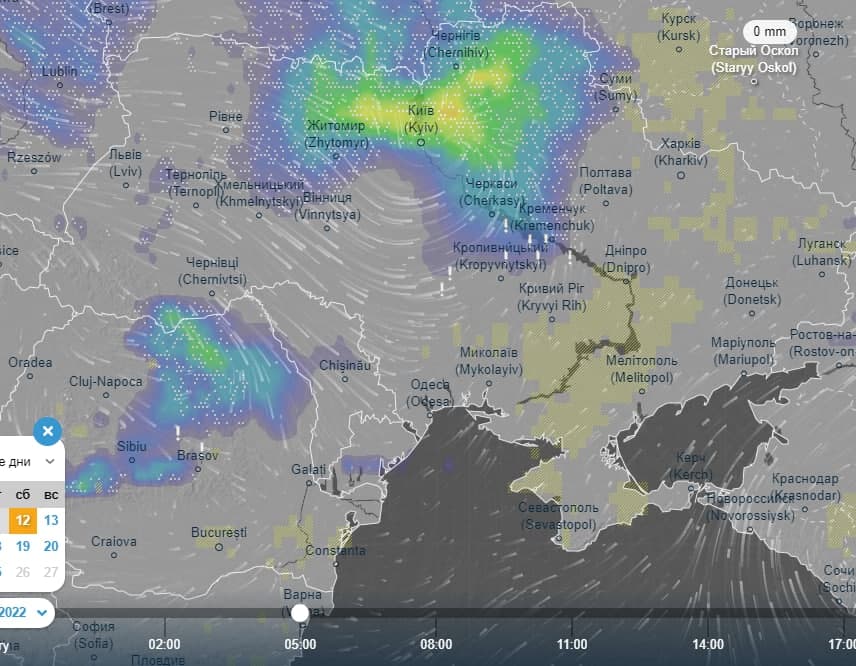Move the forecast to 14:00
This screenshot has width=856, height=666.
[x=708, y=644]
